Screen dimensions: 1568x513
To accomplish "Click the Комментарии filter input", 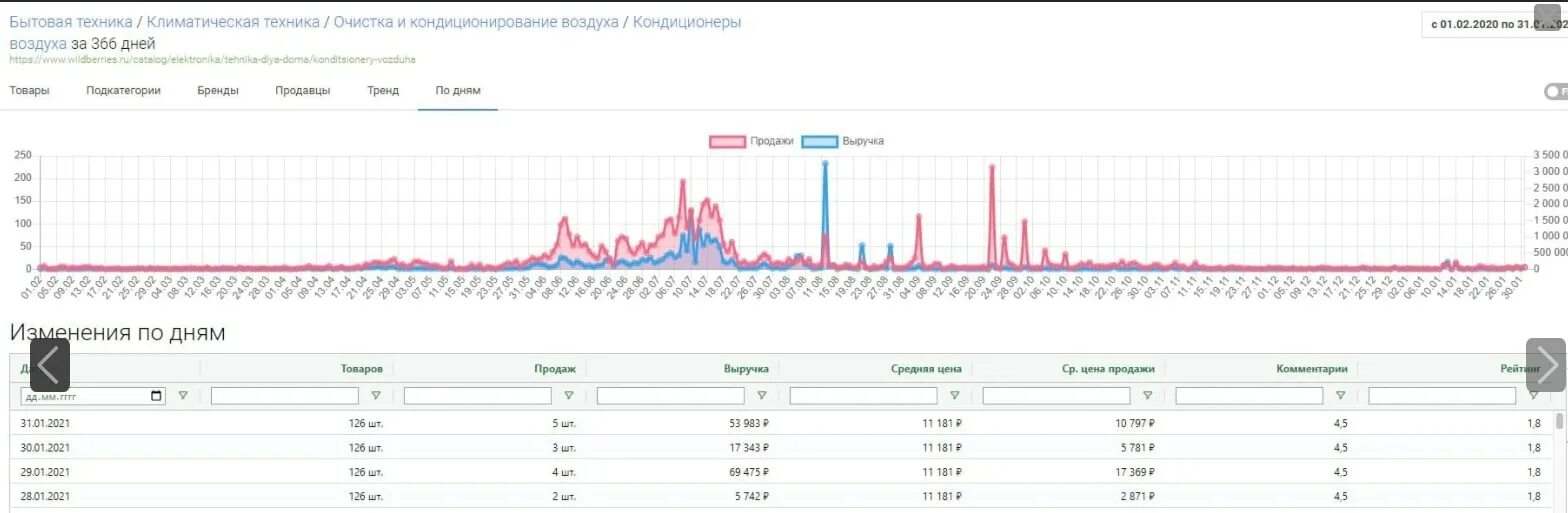I will click(1249, 396).
